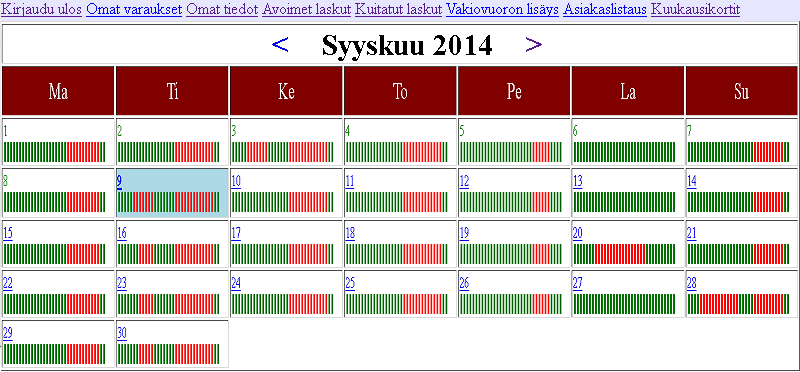Open Omat varaukset page
This screenshot has width=800, height=372.
pos(134,9)
